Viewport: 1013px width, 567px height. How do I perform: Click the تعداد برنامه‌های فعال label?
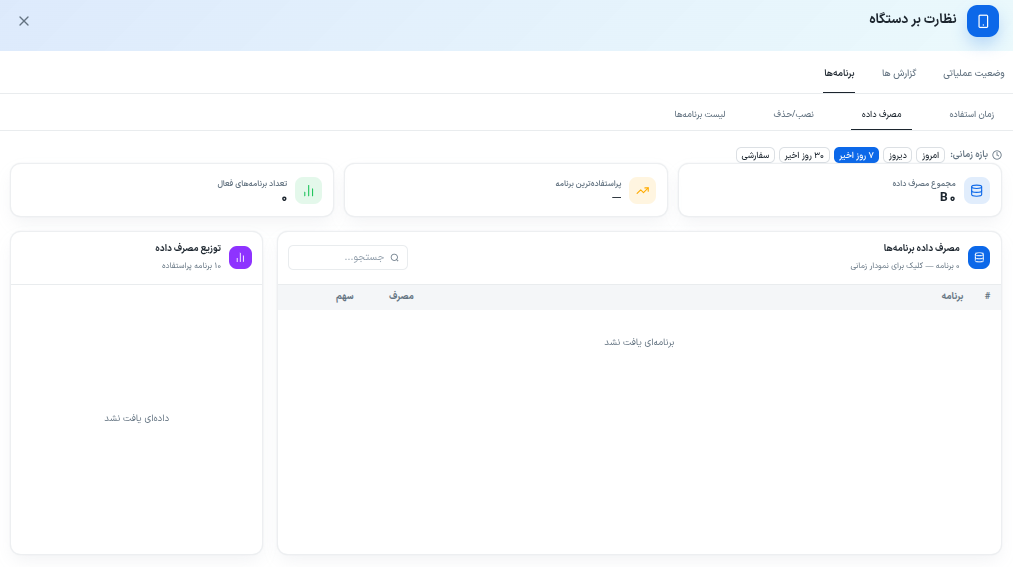point(252,183)
